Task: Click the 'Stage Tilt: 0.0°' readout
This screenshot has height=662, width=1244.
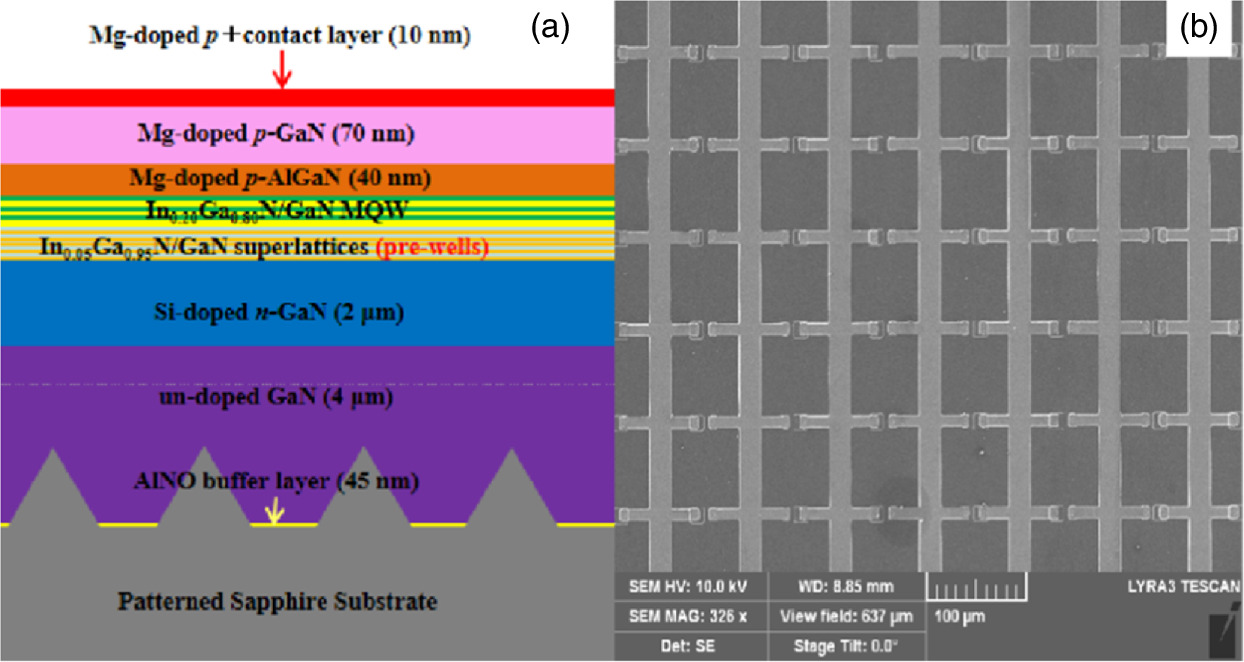Action: [x=846, y=646]
